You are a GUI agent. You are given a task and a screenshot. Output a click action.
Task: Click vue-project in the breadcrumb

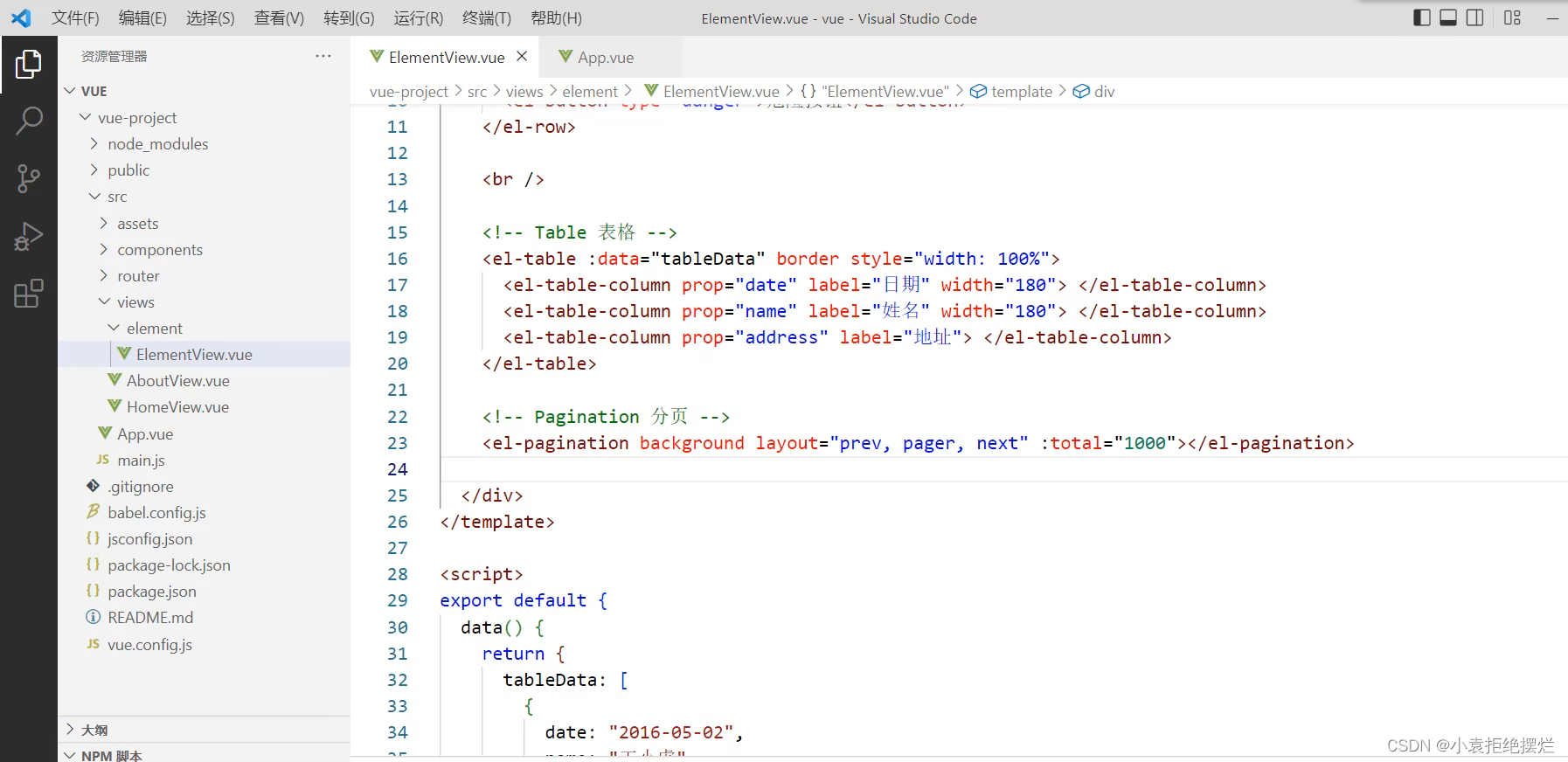coord(409,92)
